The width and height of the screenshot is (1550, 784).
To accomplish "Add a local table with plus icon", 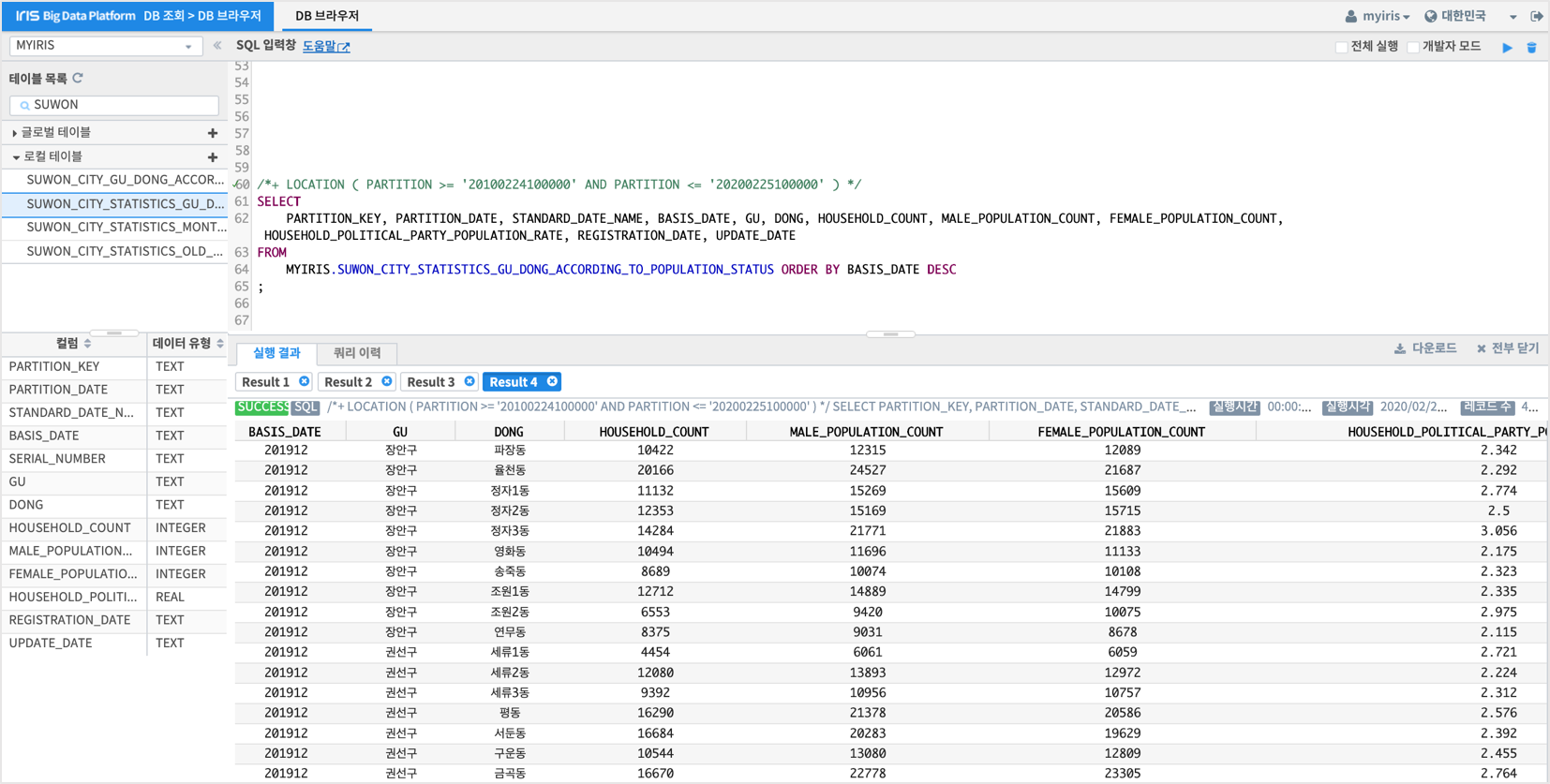I will [213, 157].
